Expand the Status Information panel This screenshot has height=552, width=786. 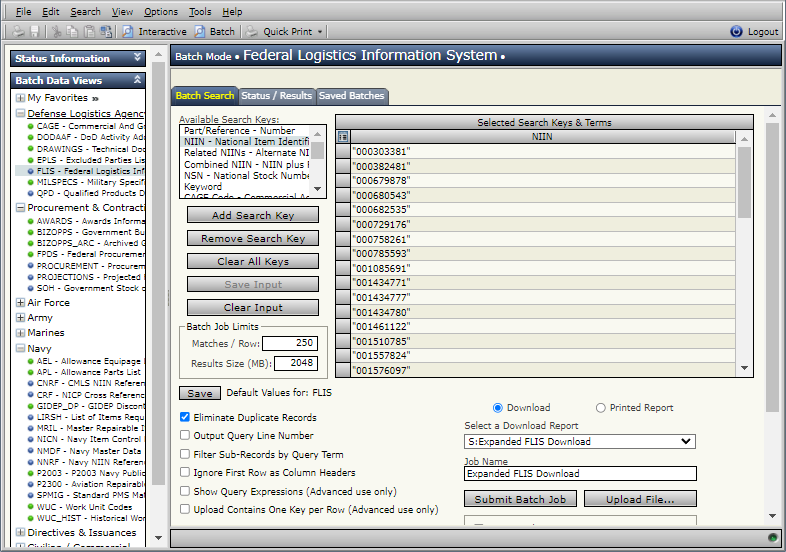(137, 58)
